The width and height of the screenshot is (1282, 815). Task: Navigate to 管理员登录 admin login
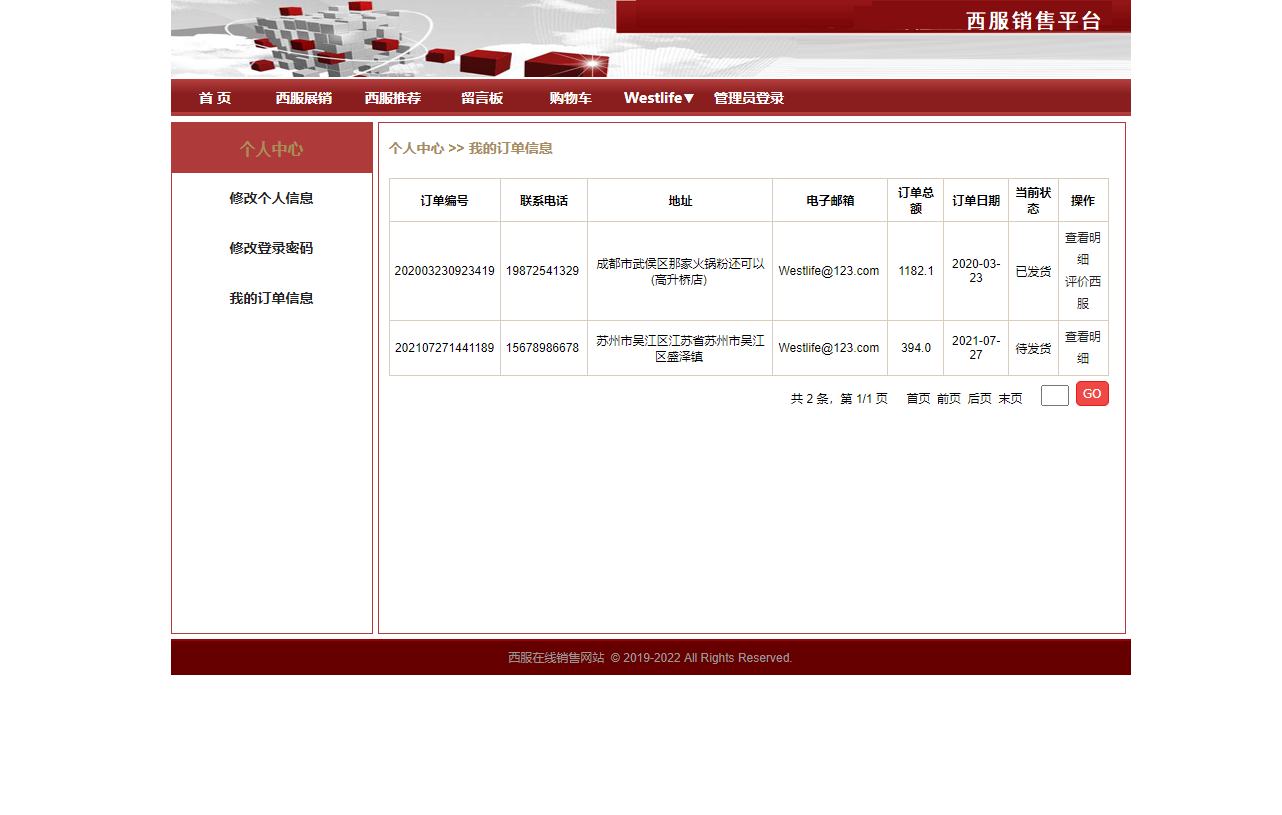pos(748,97)
